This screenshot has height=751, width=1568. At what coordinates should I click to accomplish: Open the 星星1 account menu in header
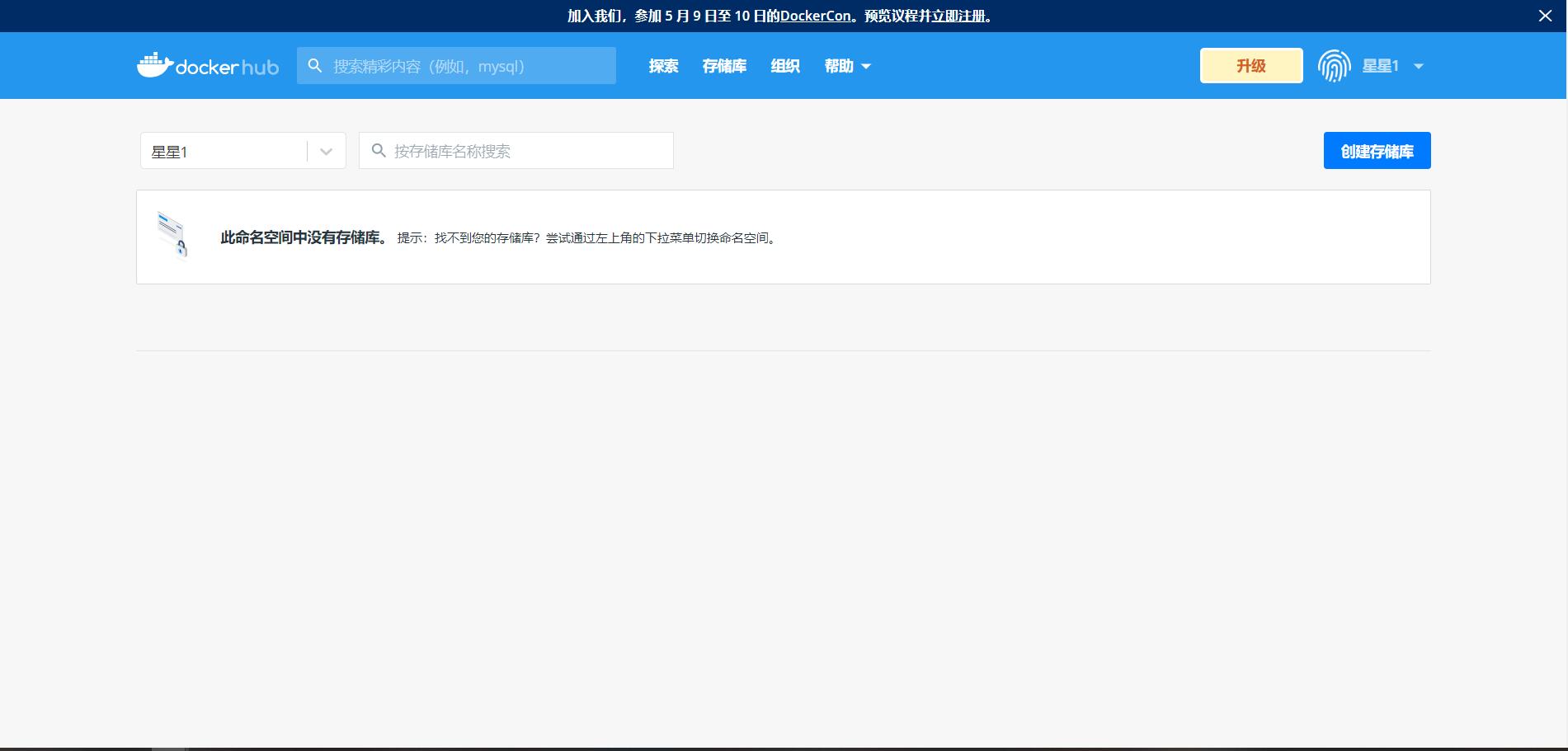coord(1392,66)
